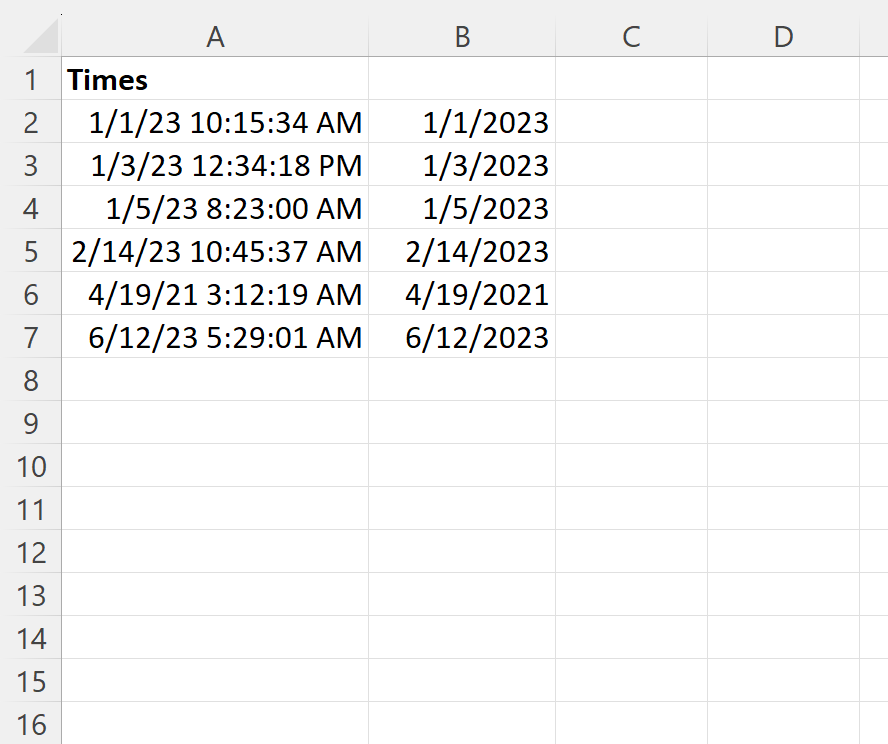888x744 pixels.
Task: Select cell containing 1/5/23 8:23:00 AM
Action: (215, 208)
